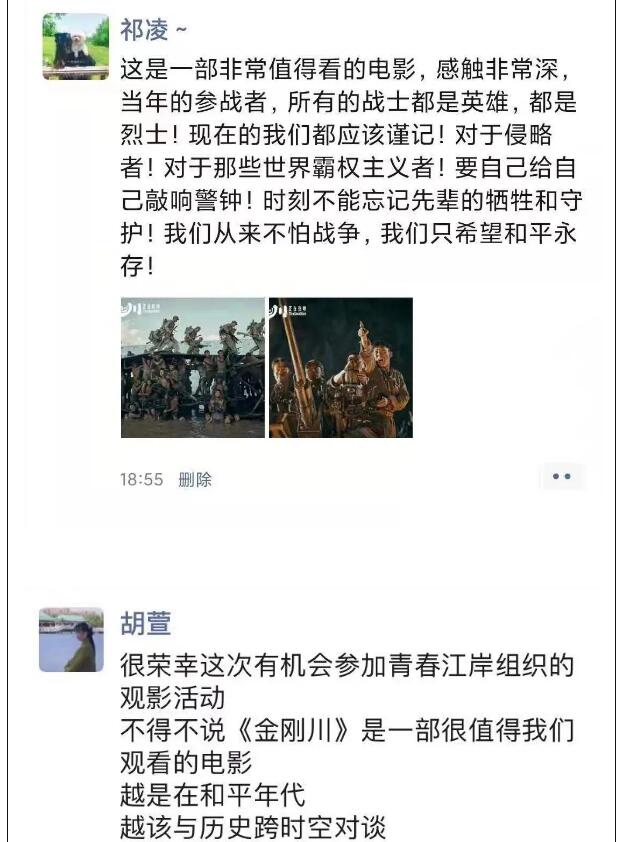Tap the 祁凌 ~ username link
The height and width of the screenshot is (842, 622).
(x=153, y=30)
